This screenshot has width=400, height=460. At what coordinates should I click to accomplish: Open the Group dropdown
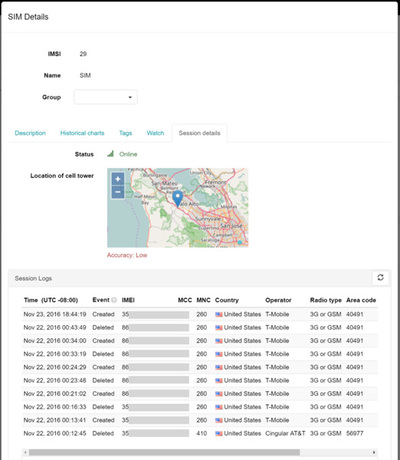[106, 97]
